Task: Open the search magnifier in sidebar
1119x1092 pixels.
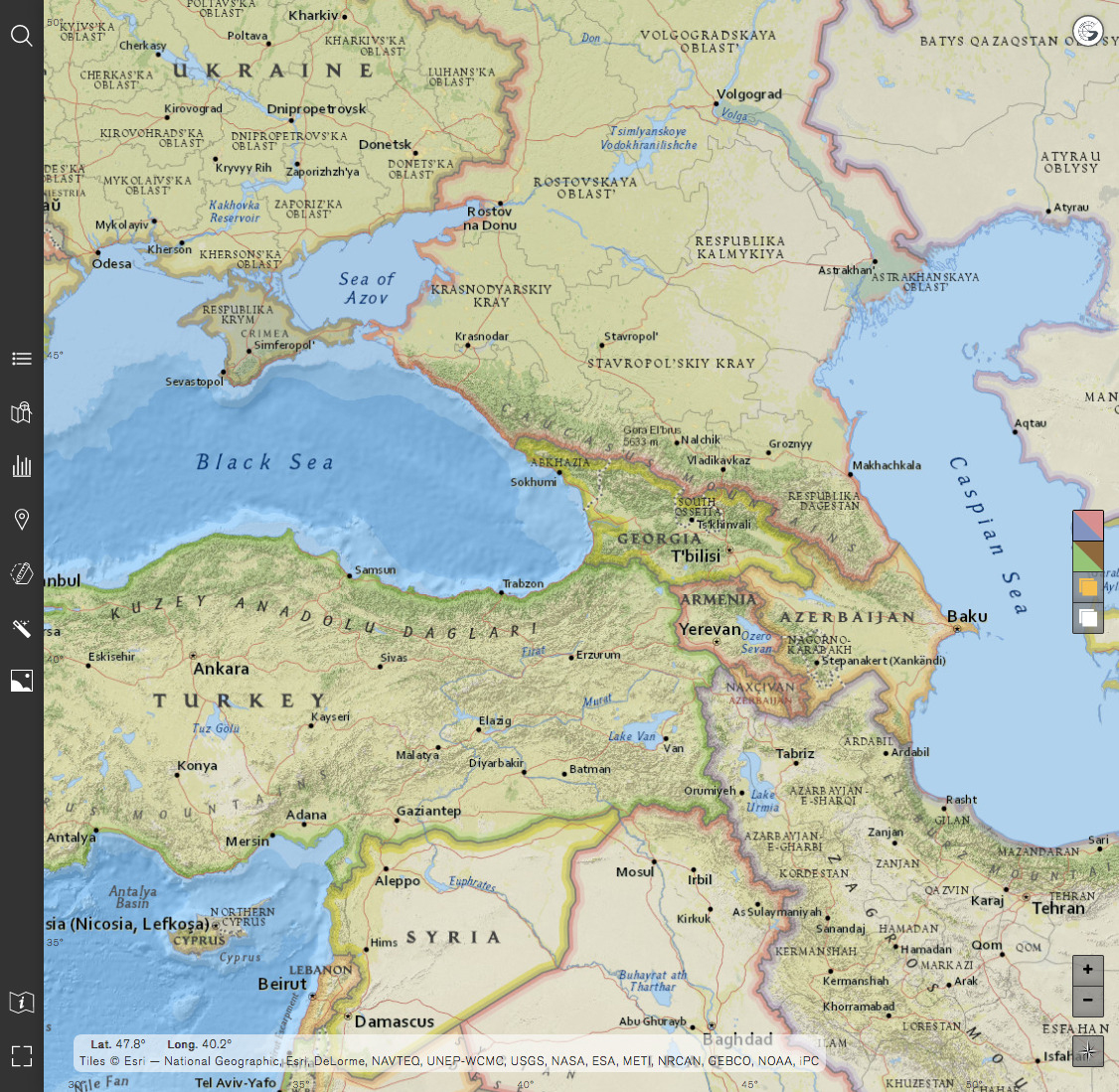Action: 22,36
